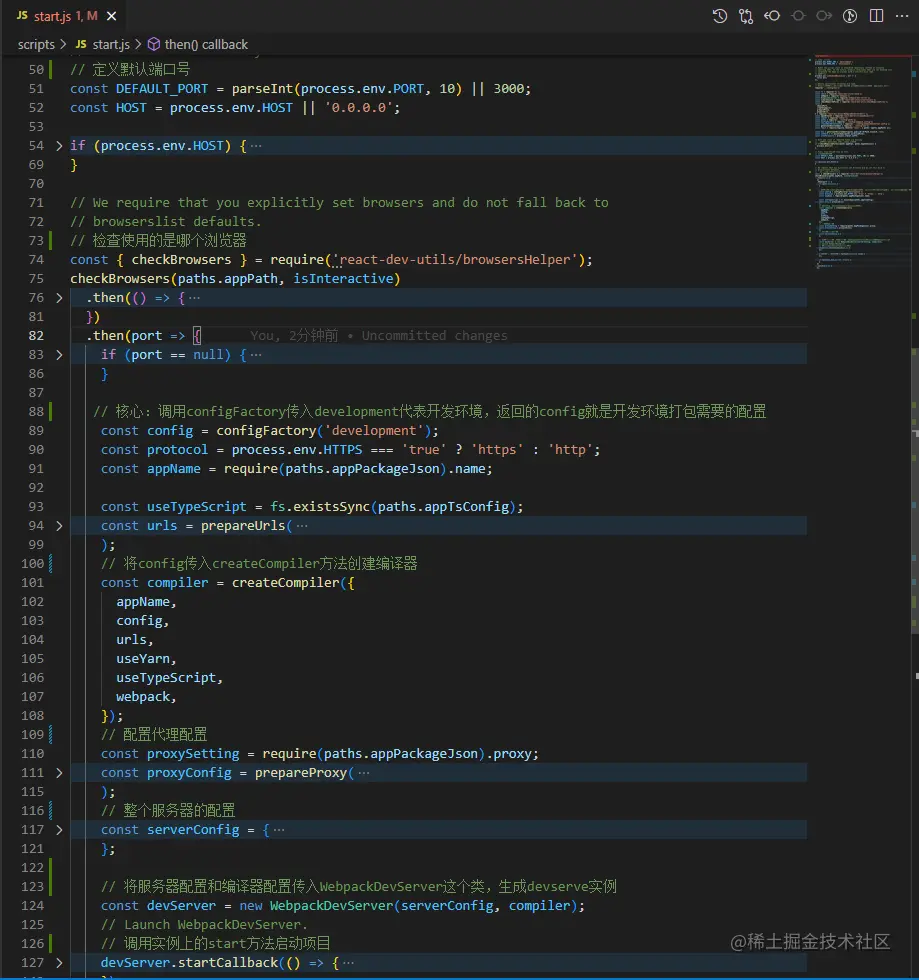919x980 pixels.
Task: Click the blue change marker at line 100
Action: click(x=51, y=564)
